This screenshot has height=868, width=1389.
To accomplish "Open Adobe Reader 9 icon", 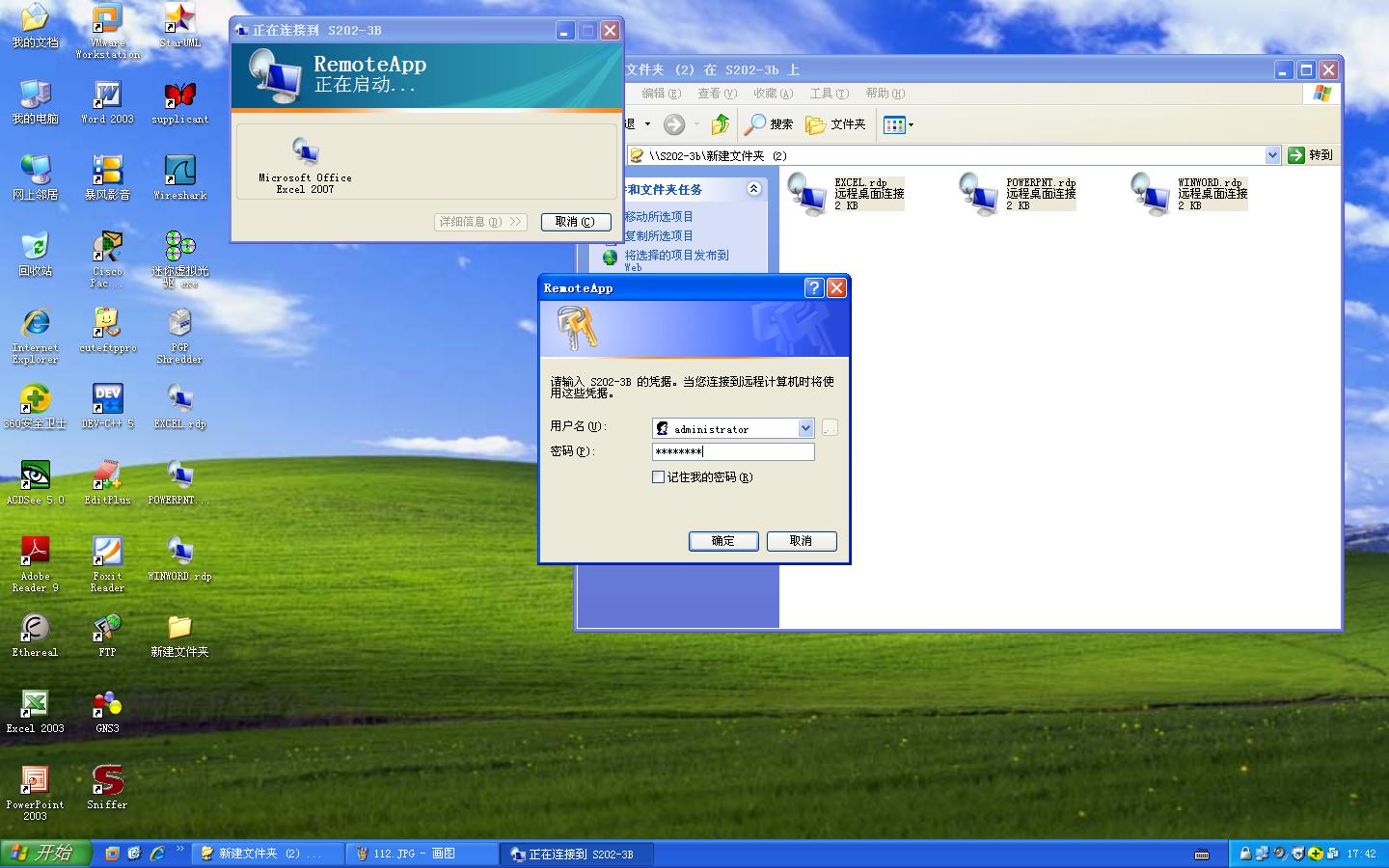I will 35,564.
